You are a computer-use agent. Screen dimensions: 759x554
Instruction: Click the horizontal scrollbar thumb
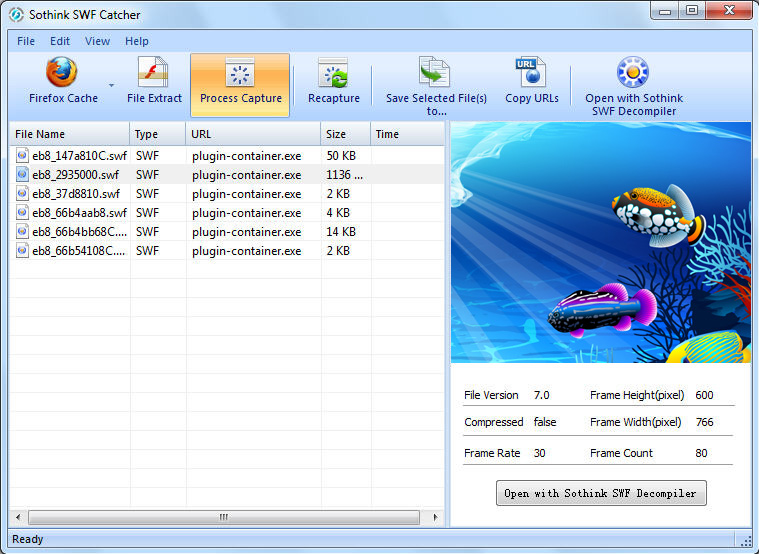224,517
